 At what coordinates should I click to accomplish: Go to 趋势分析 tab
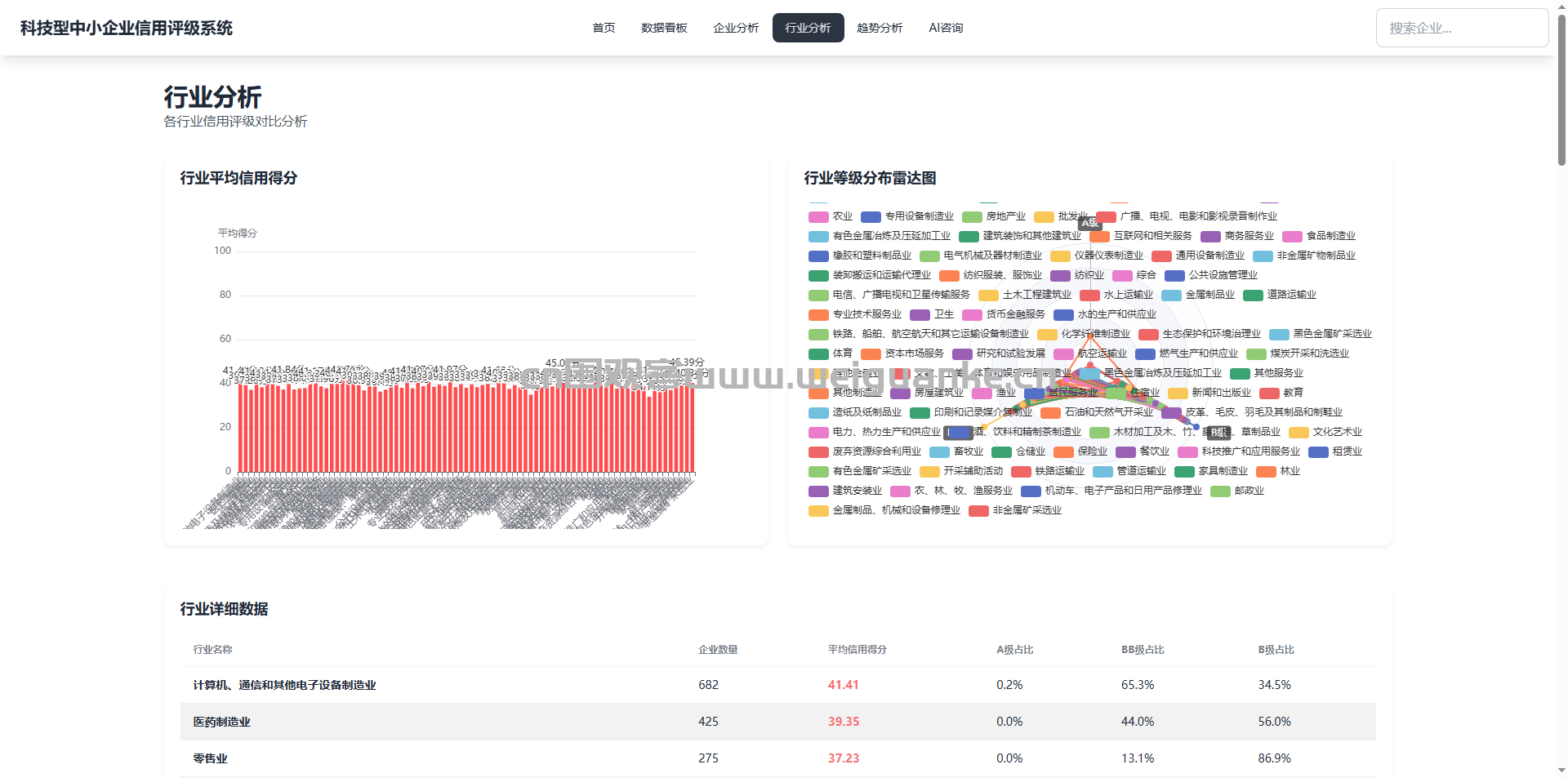click(x=880, y=28)
